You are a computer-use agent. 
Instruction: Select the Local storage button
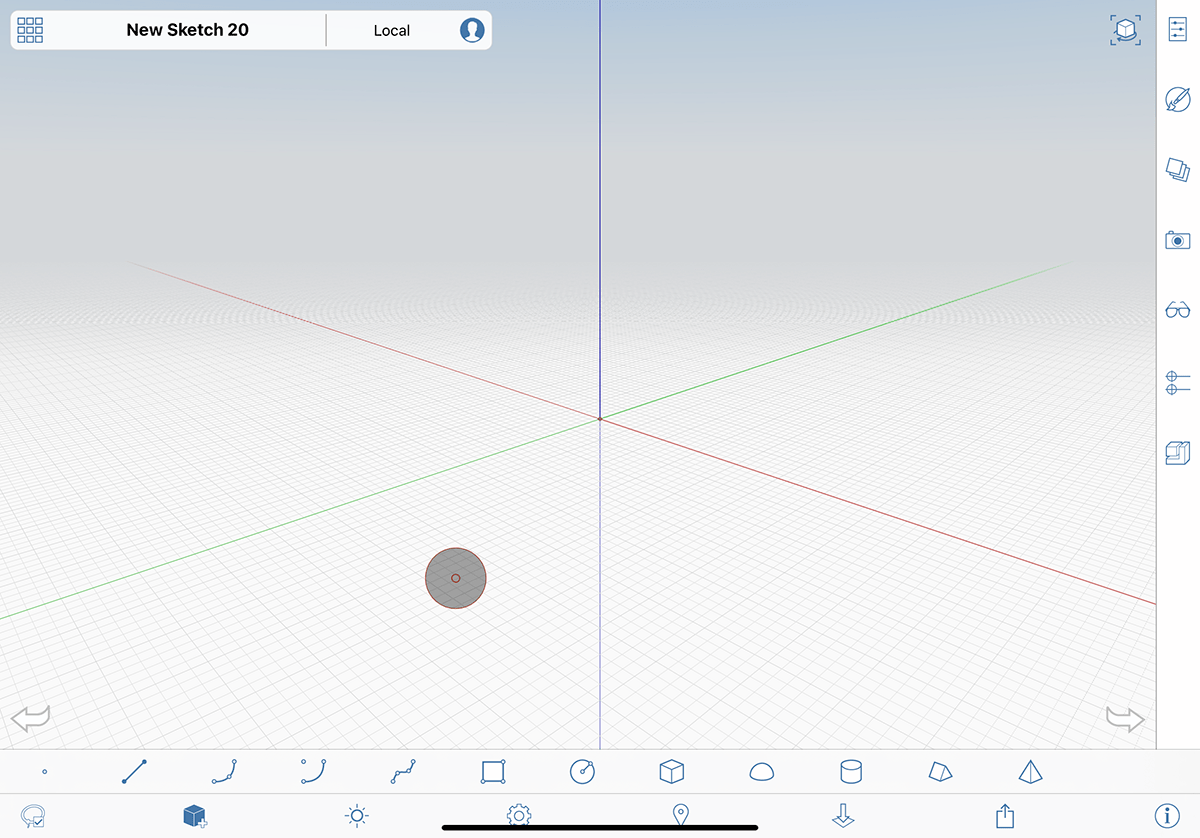(392, 30)
